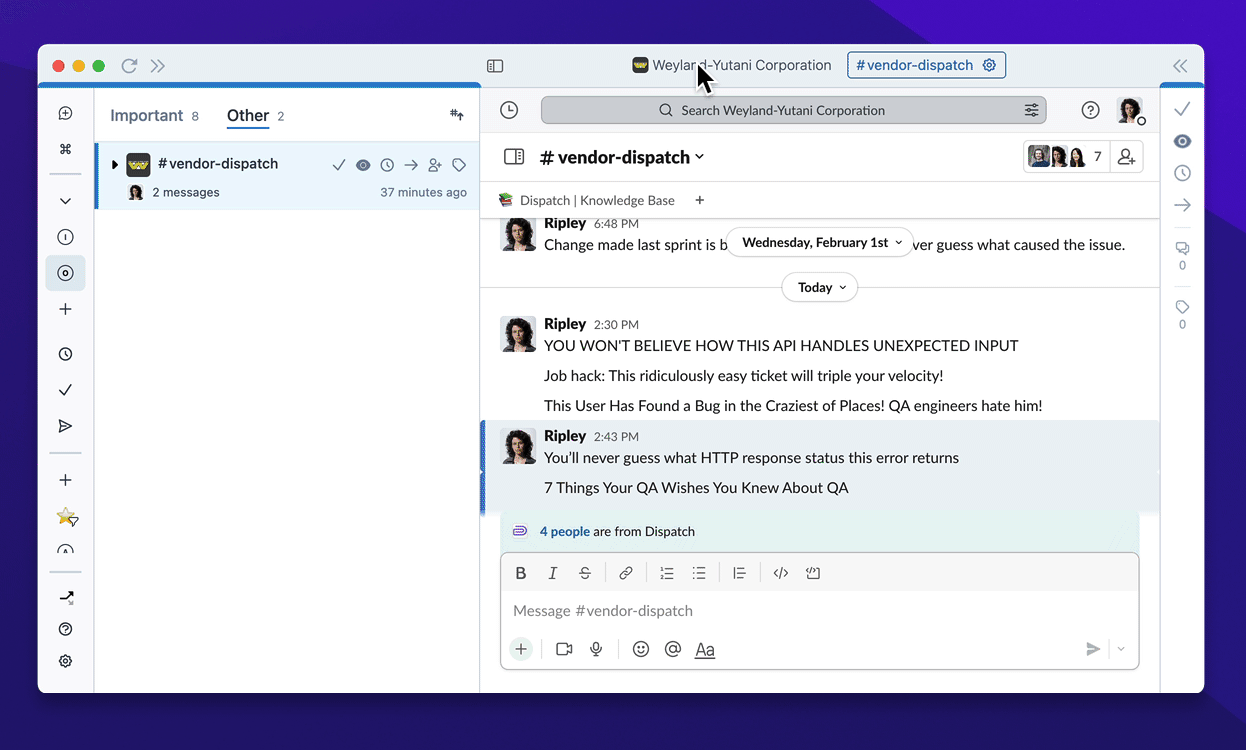
Task: Click the star filter icon in left sidebar
Action: 66,517
